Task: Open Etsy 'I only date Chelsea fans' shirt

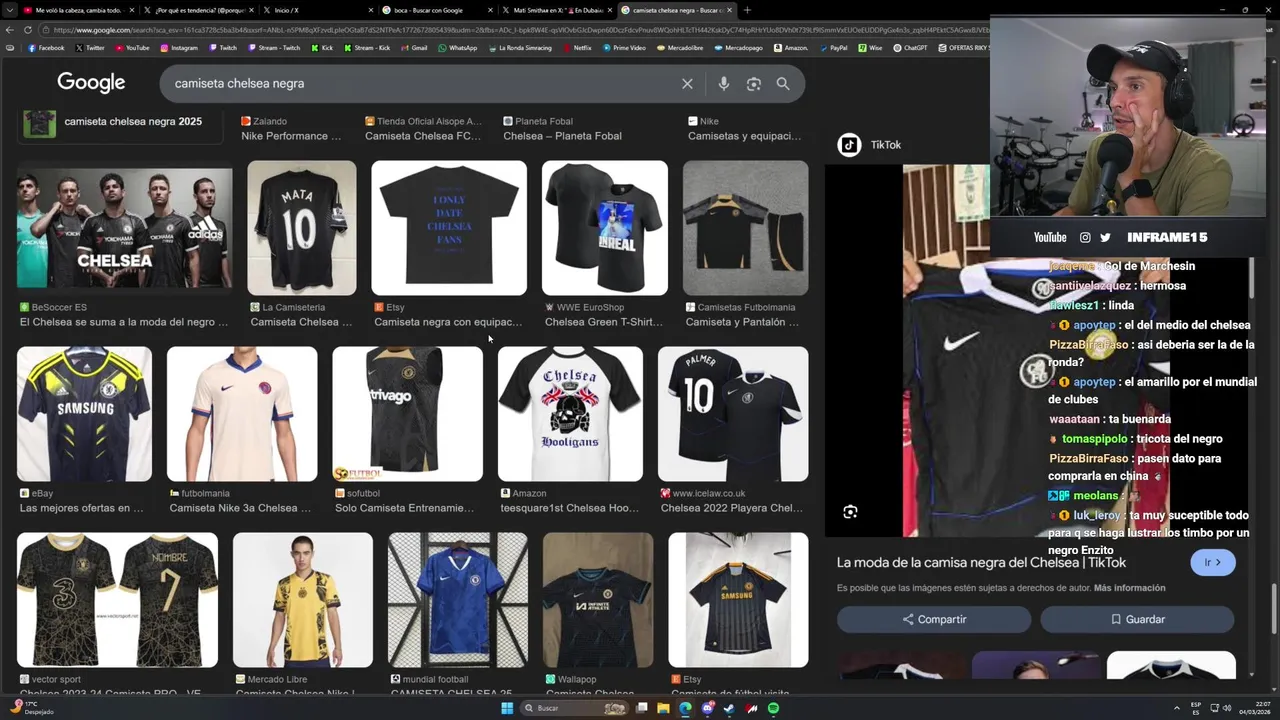Action: (449, 228)
